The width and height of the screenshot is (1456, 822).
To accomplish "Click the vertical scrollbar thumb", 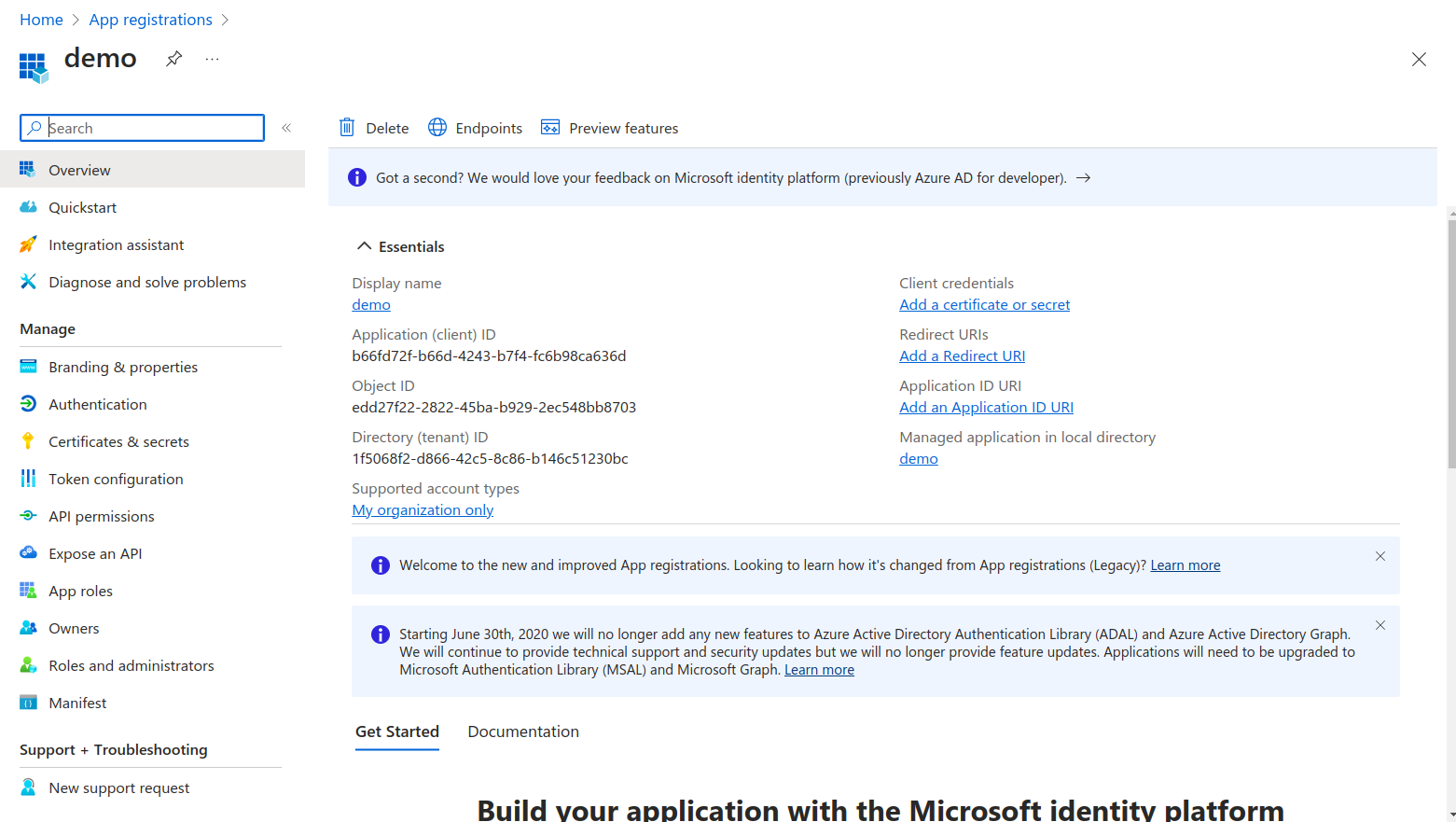I will pos(1451,342).
